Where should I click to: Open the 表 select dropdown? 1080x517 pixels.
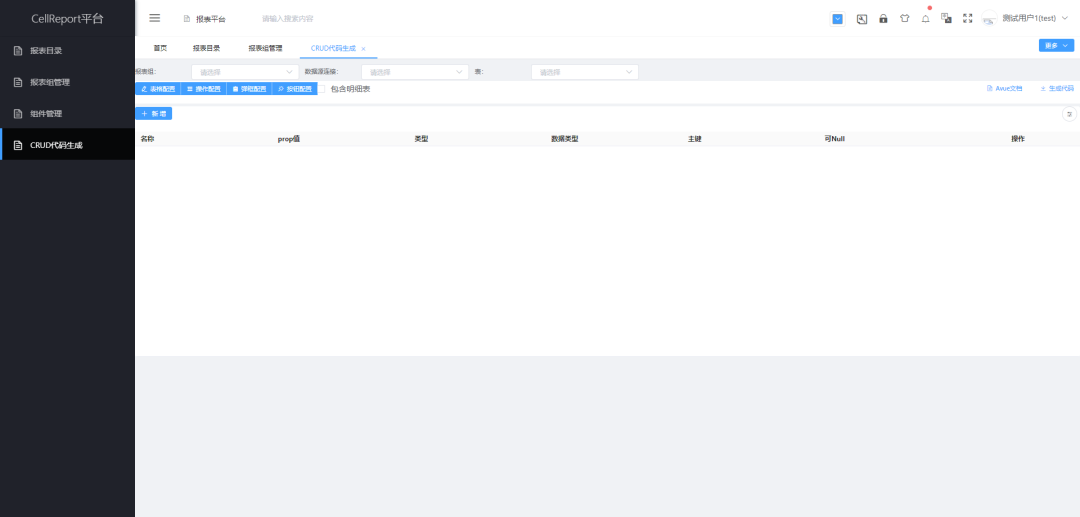(x=584, y=72)
